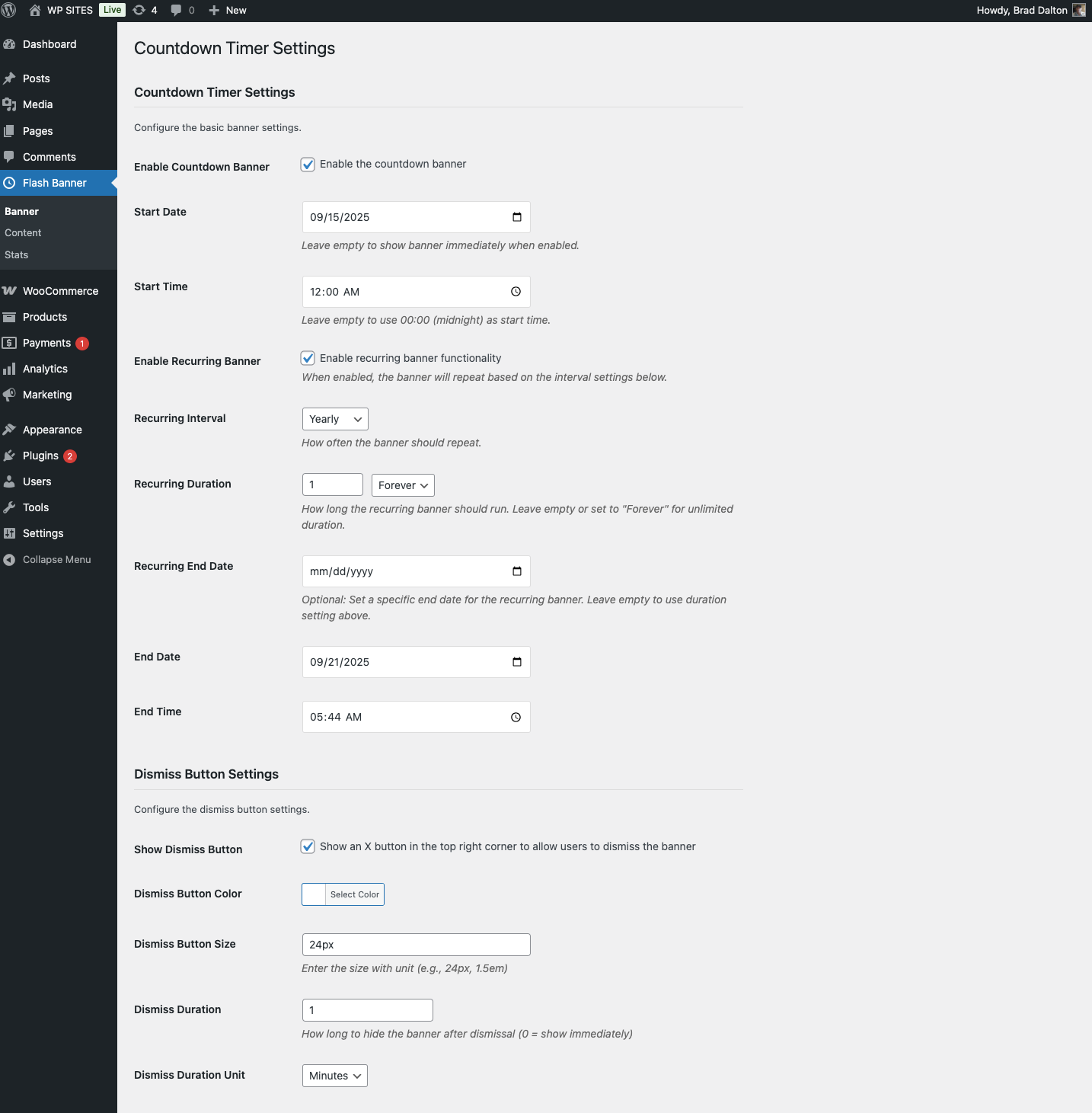The height and width of the screenshot is (1113, 1092).
Task: Expand the Recurring Duration Forever dropdown
Action: [403, 485]
